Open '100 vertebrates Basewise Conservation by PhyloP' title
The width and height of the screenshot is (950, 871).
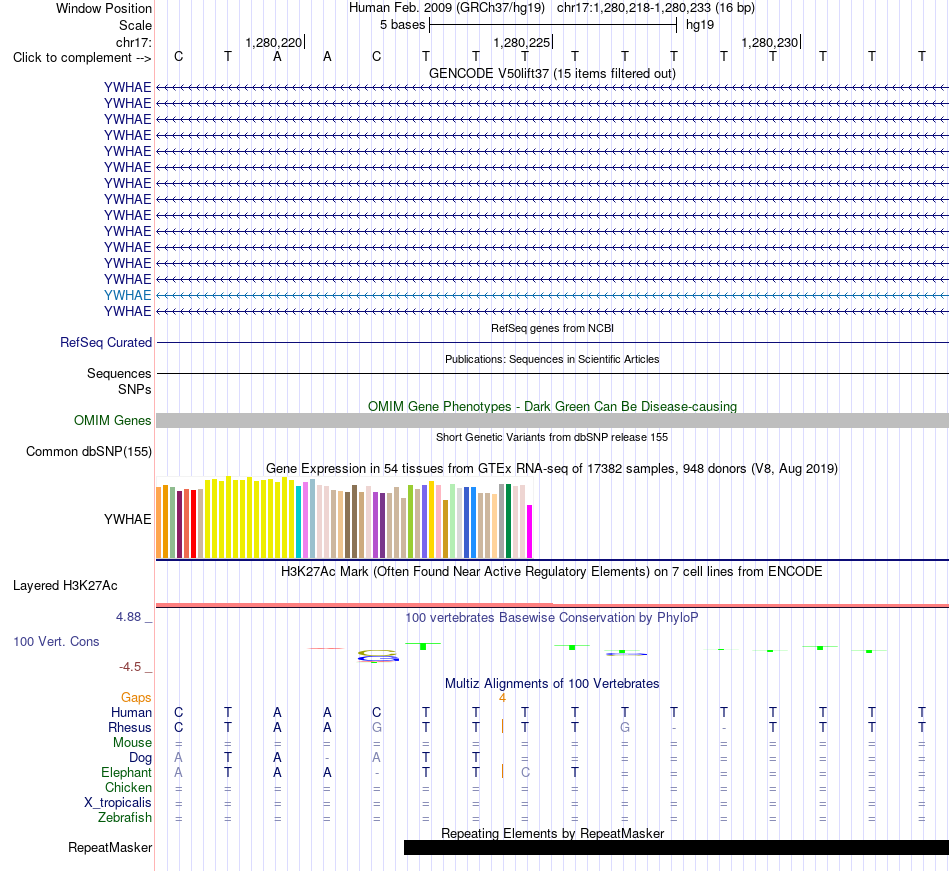[x=552, y=617]
